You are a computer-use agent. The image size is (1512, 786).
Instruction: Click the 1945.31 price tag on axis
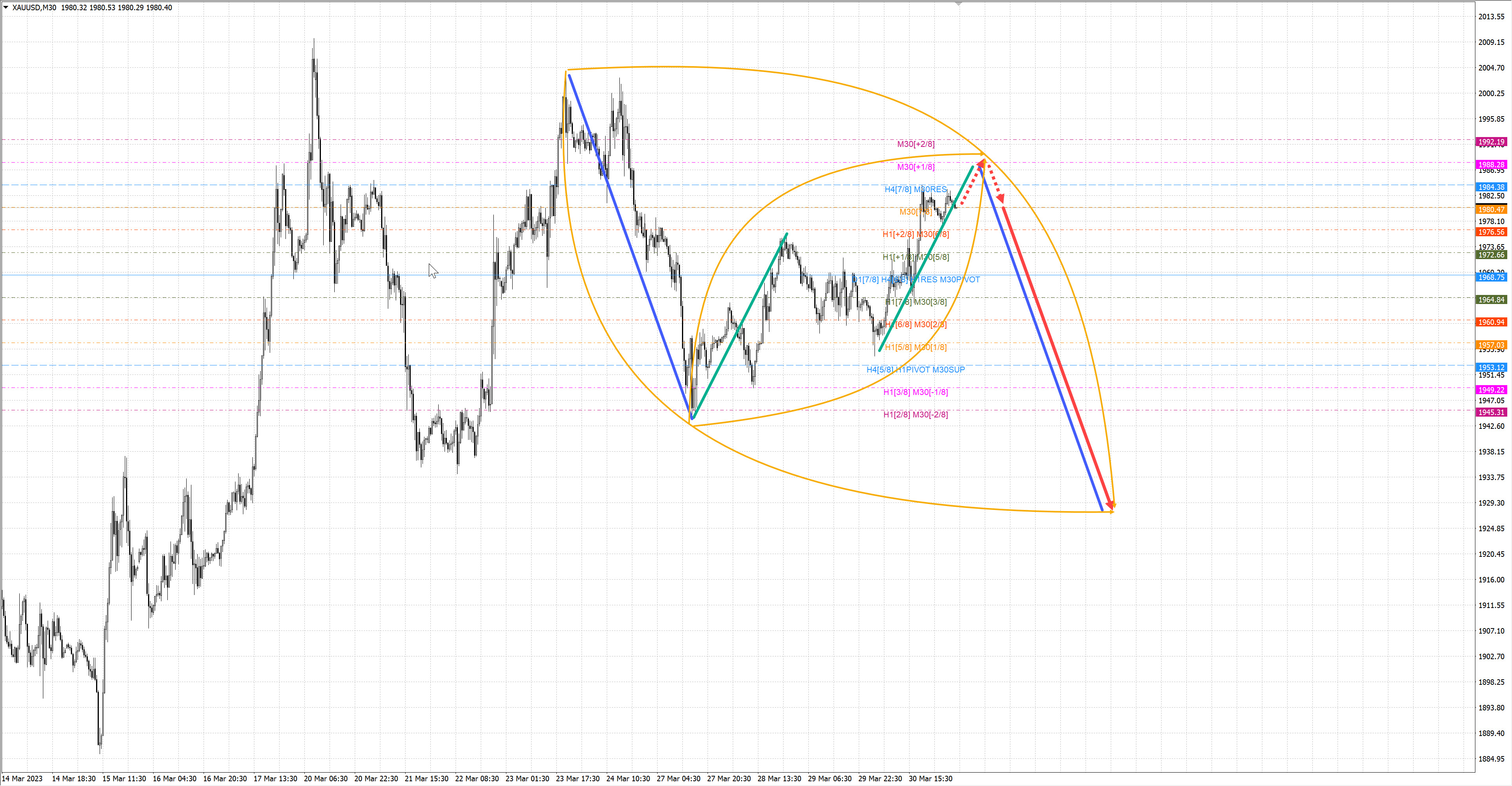1491,412
